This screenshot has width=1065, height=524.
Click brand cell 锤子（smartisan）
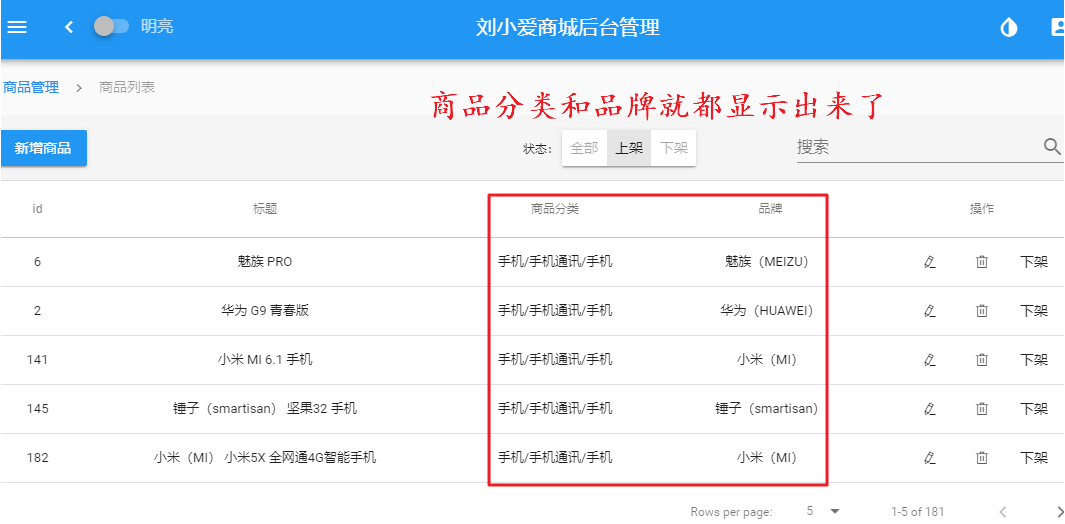click(767, 408)
